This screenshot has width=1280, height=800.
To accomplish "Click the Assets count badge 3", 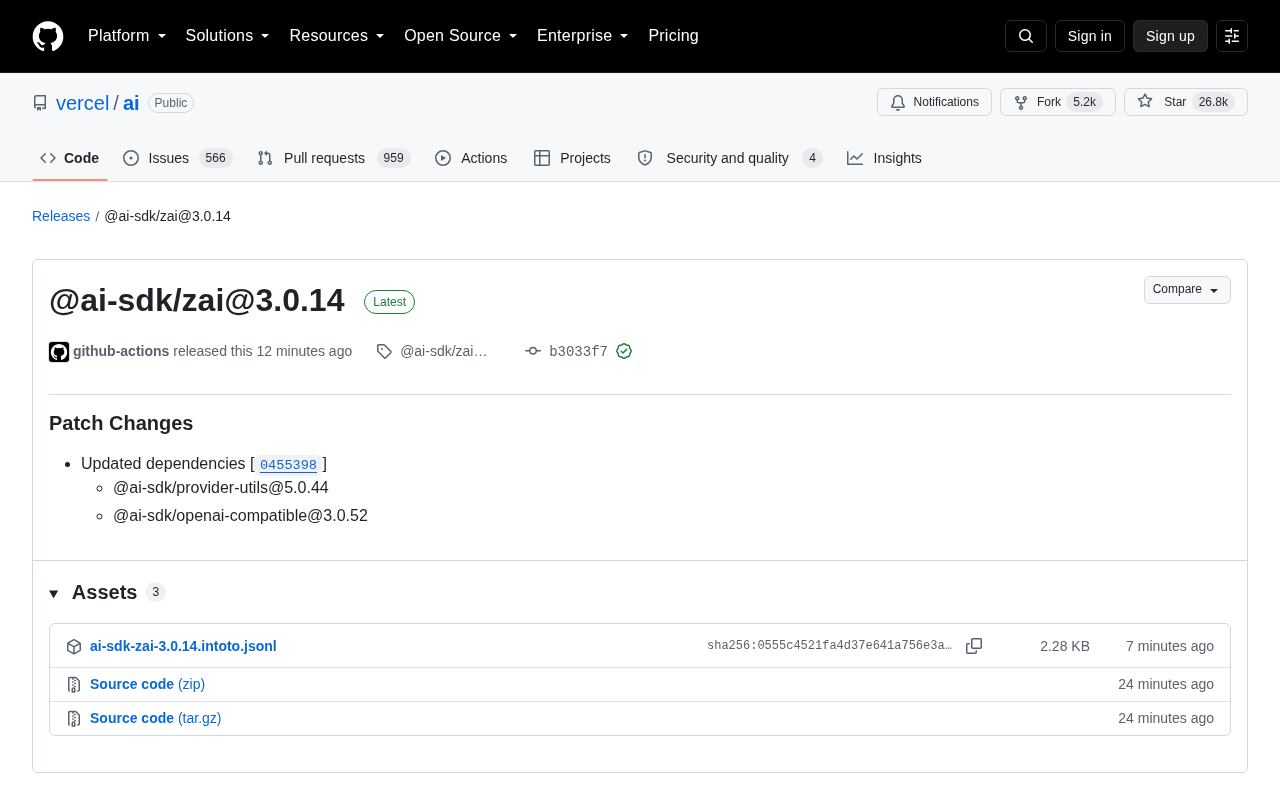I will coord(155,592).
